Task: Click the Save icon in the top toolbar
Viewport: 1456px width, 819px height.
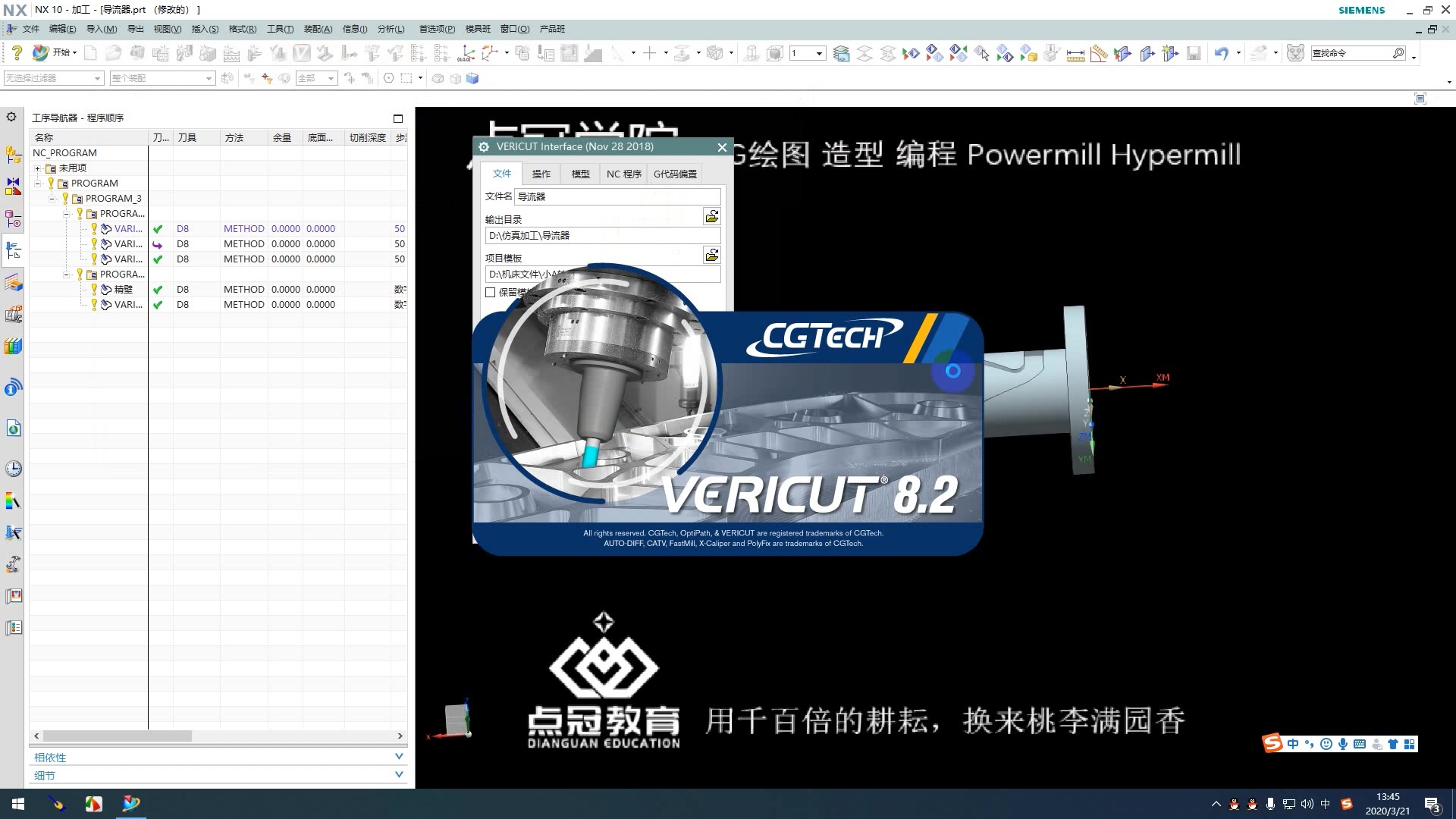Action: click(1193, 53)
